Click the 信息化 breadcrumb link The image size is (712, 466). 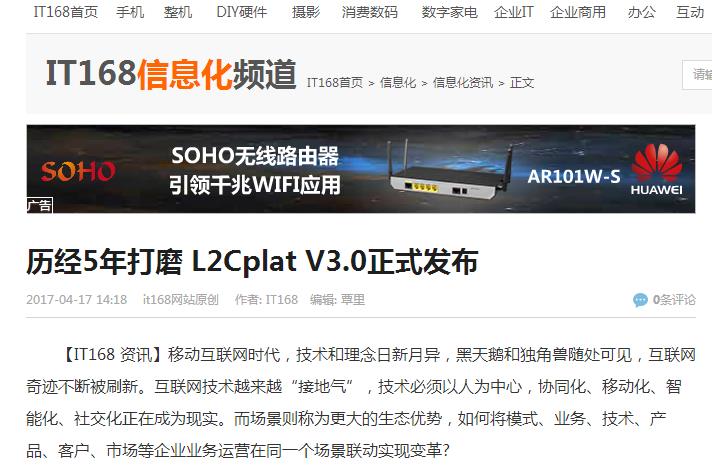398,83
